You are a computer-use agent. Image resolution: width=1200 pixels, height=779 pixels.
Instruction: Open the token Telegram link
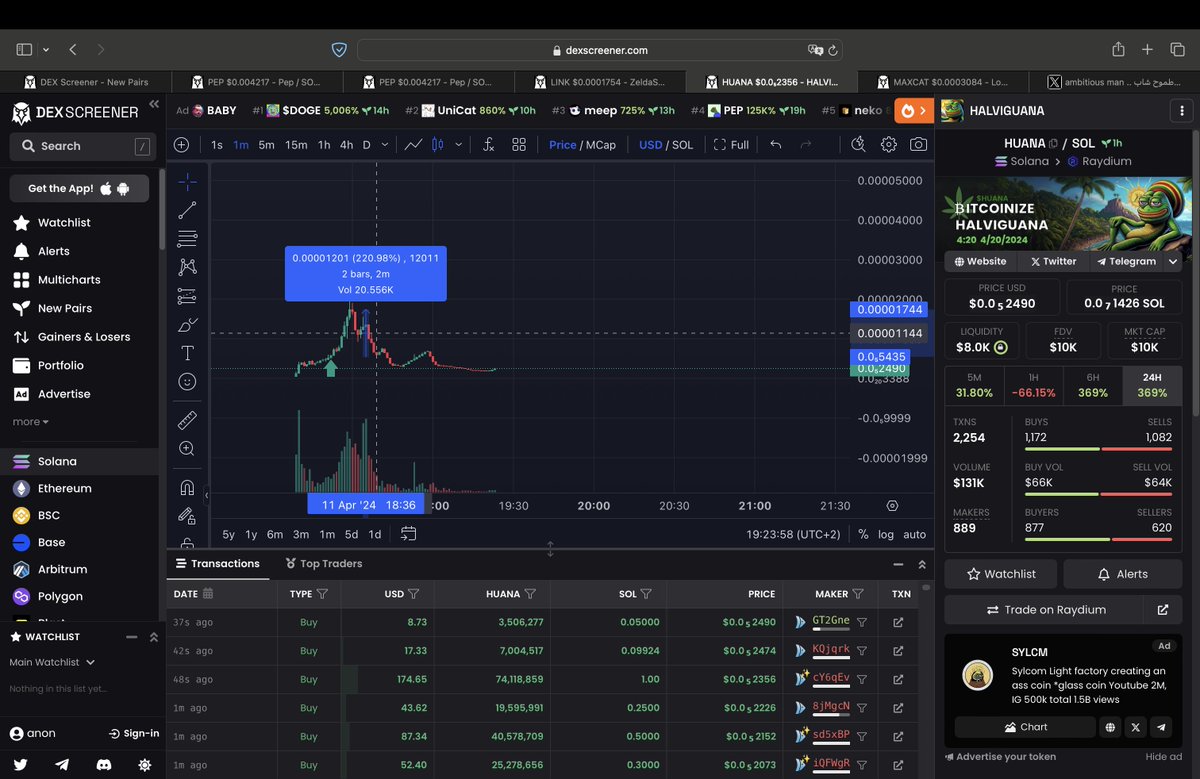(1126, 261)
